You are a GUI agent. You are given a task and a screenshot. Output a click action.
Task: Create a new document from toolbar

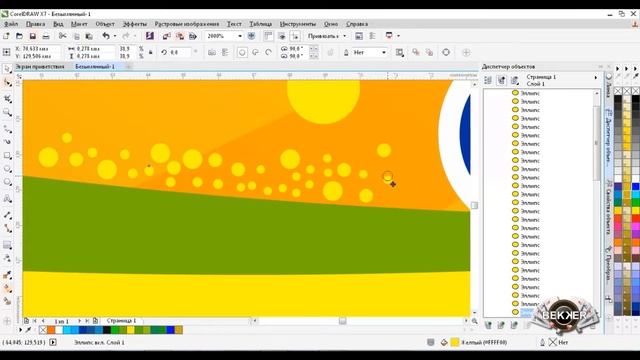click(x=6, y=36)
